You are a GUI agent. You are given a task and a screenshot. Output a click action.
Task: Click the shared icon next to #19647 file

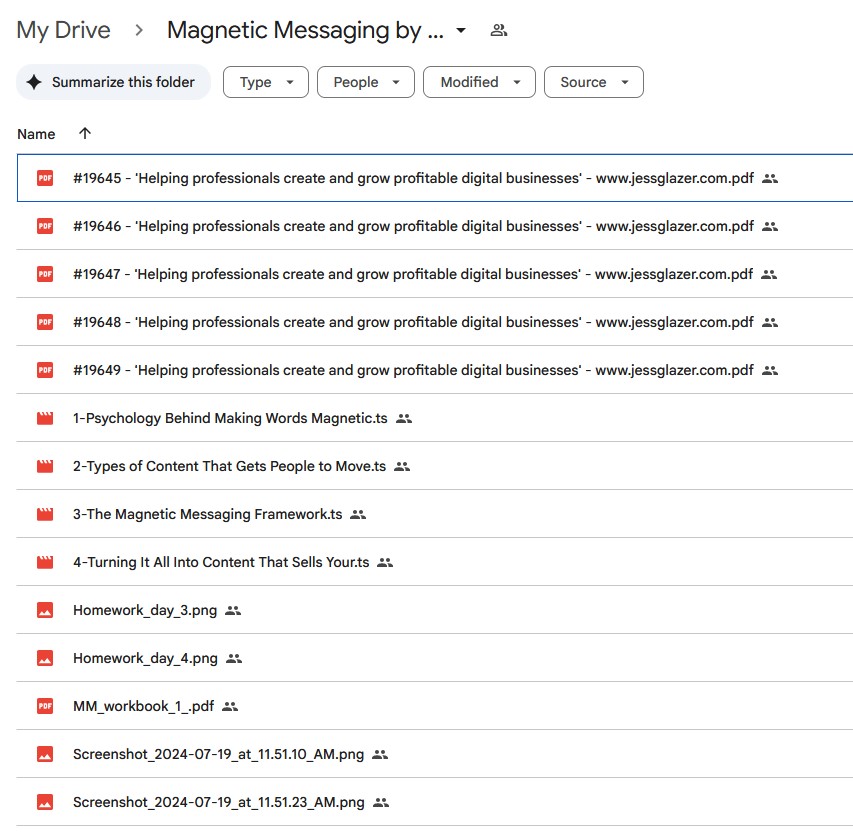pyautogui.click(x=769, y=274)
